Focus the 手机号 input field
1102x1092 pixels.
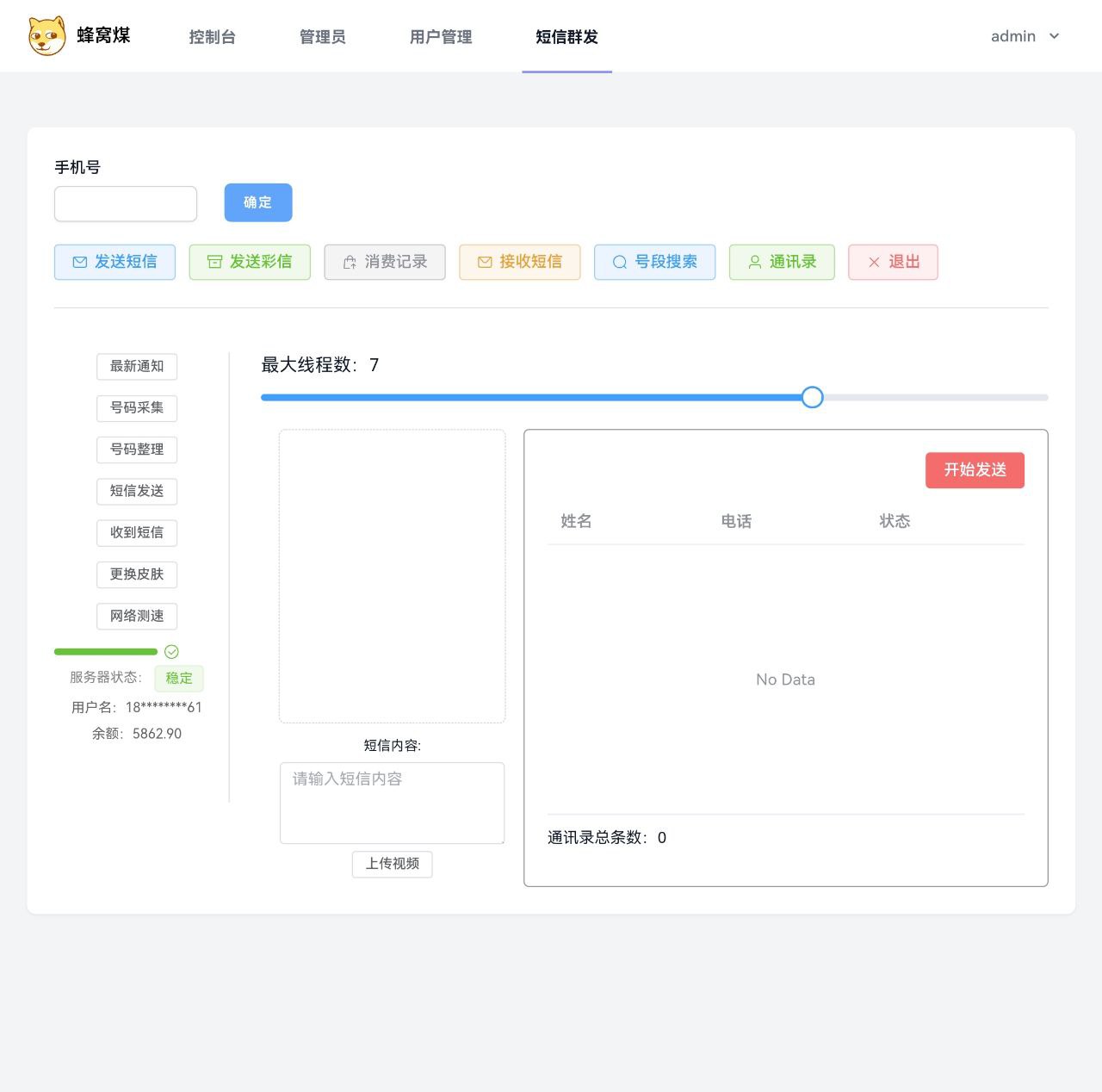[x=126, y=204]
